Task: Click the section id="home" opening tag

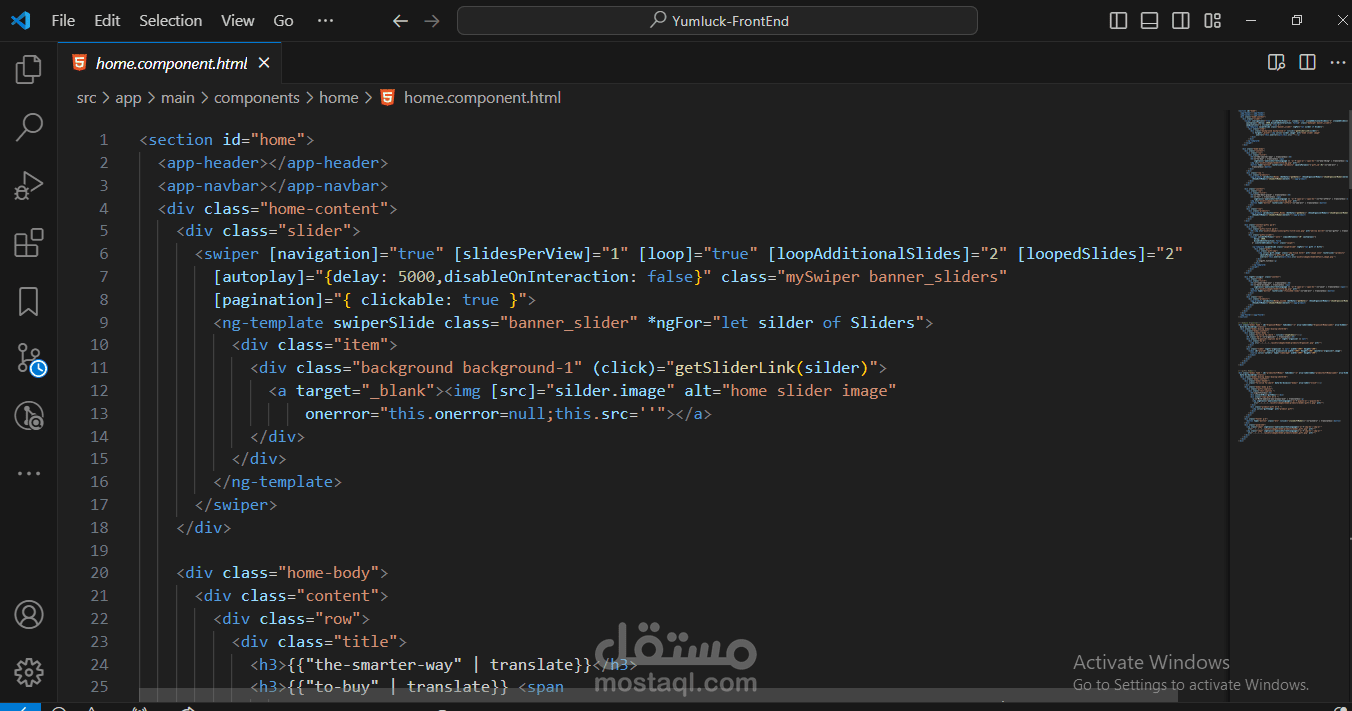Action: click(x=227, y=140)
